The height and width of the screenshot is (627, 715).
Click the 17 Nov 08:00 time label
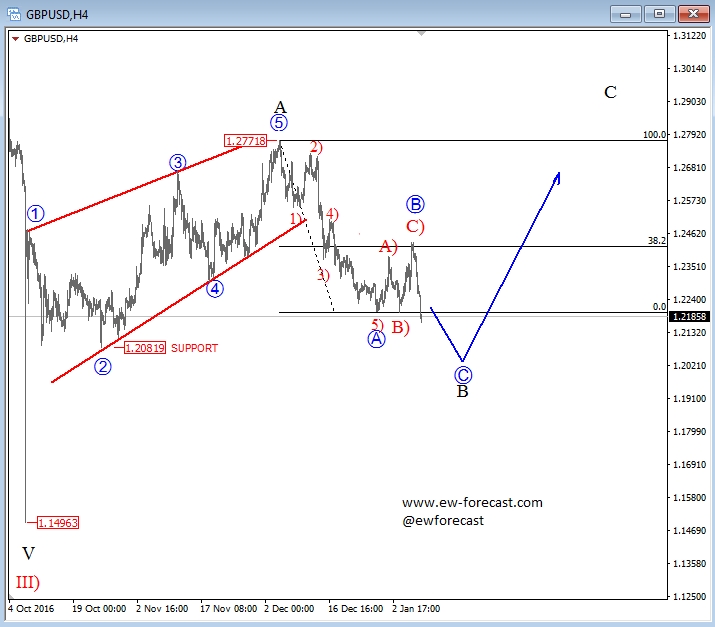[228, 609]
